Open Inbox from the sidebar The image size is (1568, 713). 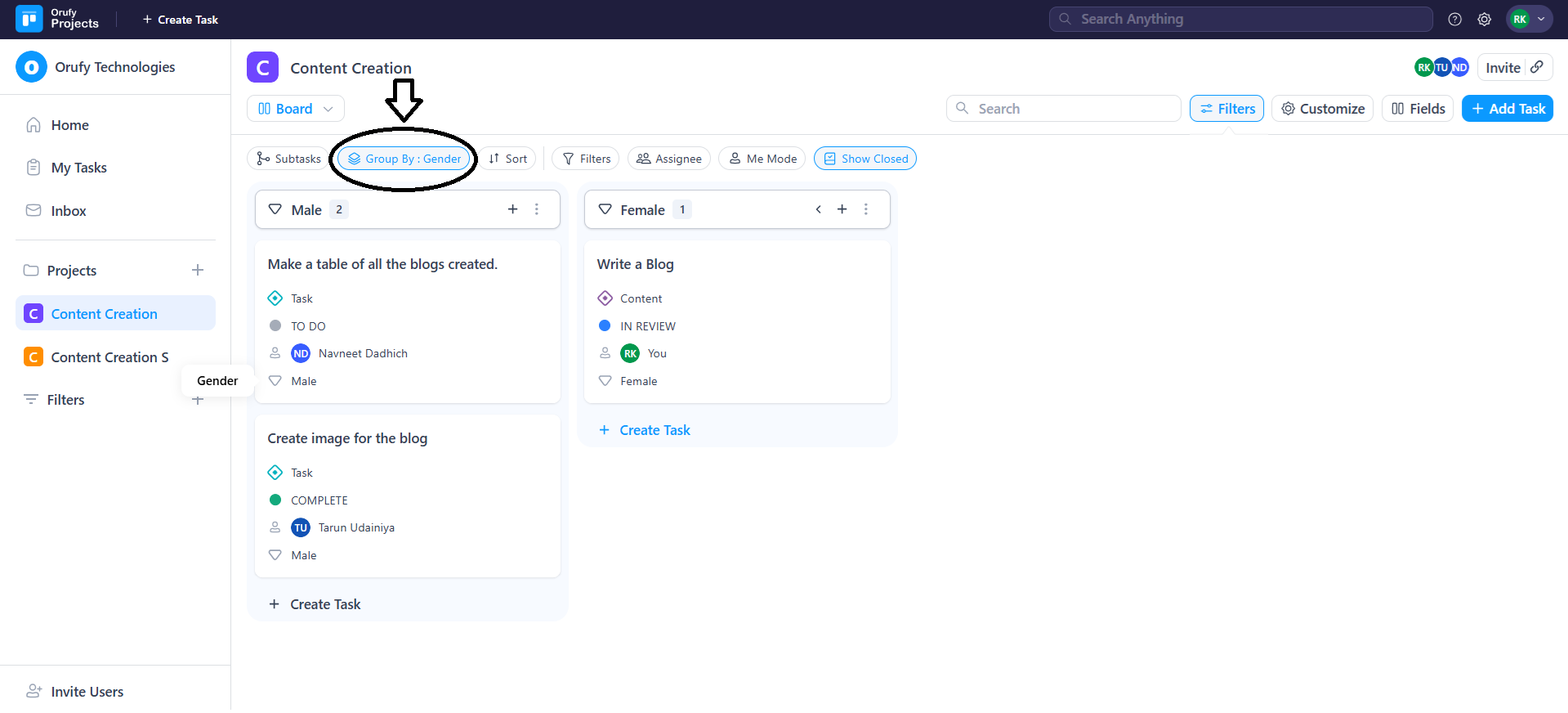point(68,211)
